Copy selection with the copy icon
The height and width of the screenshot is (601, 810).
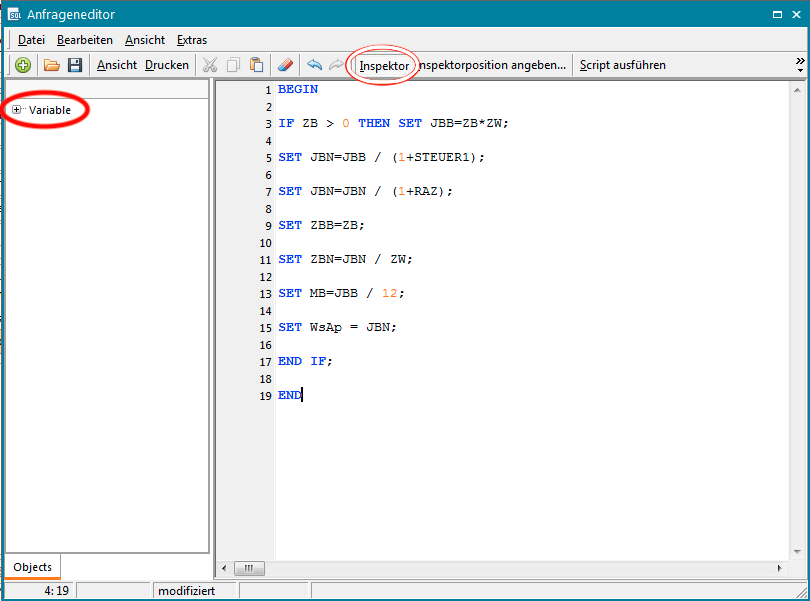click(233, 65)
